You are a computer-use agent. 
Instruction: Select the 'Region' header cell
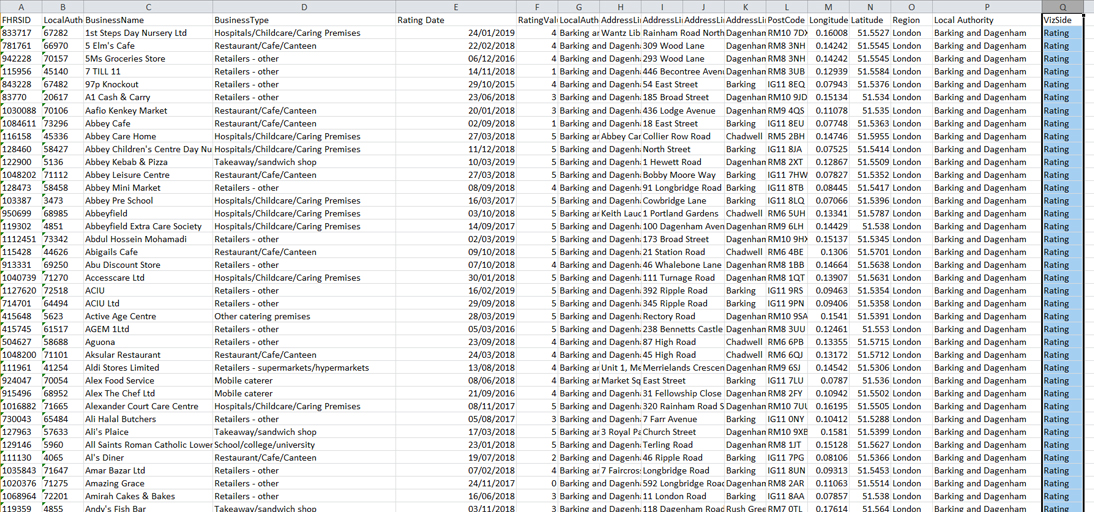(x=905, y=20)
